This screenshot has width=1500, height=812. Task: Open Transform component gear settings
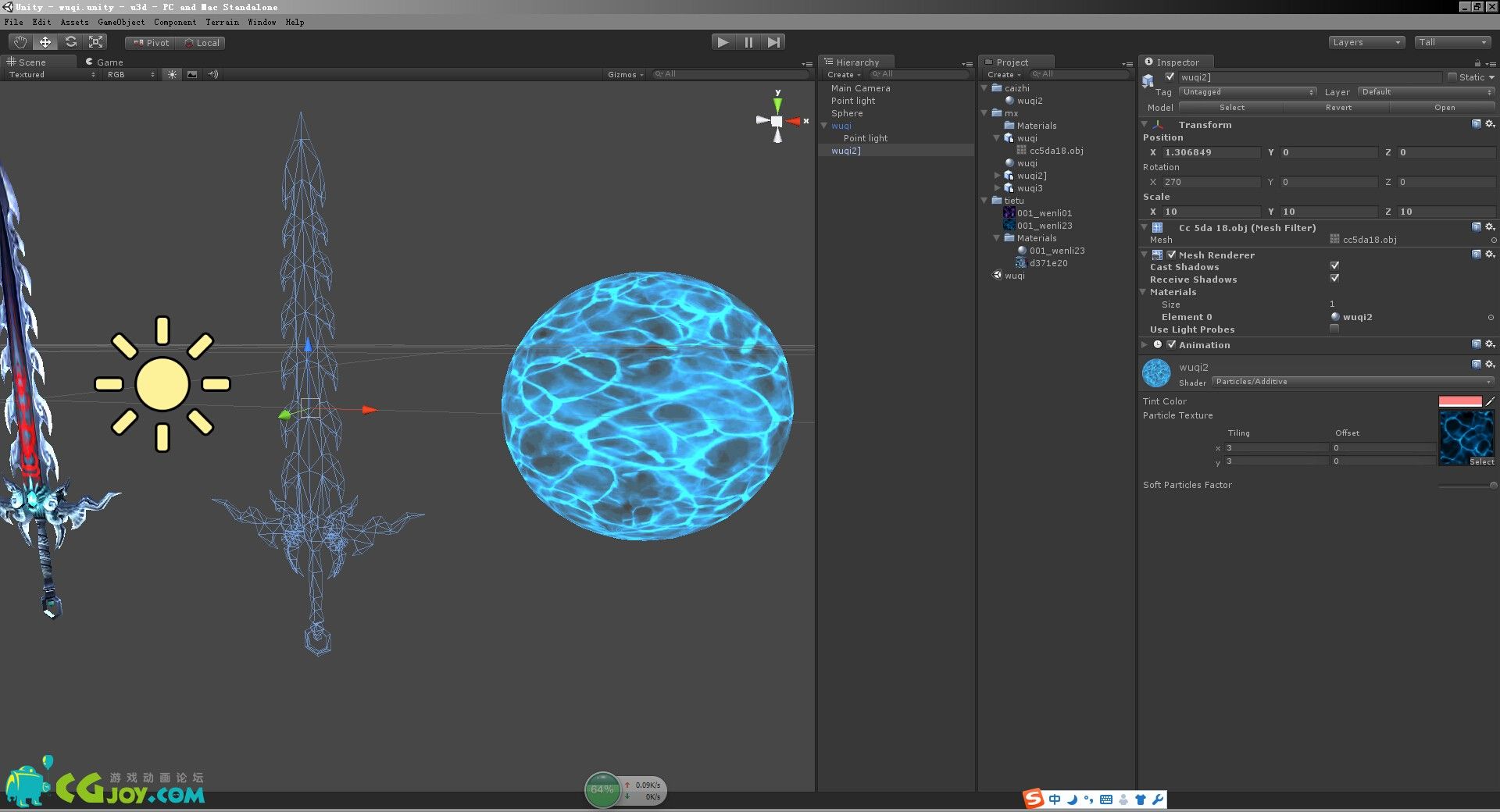[1490, 124]
